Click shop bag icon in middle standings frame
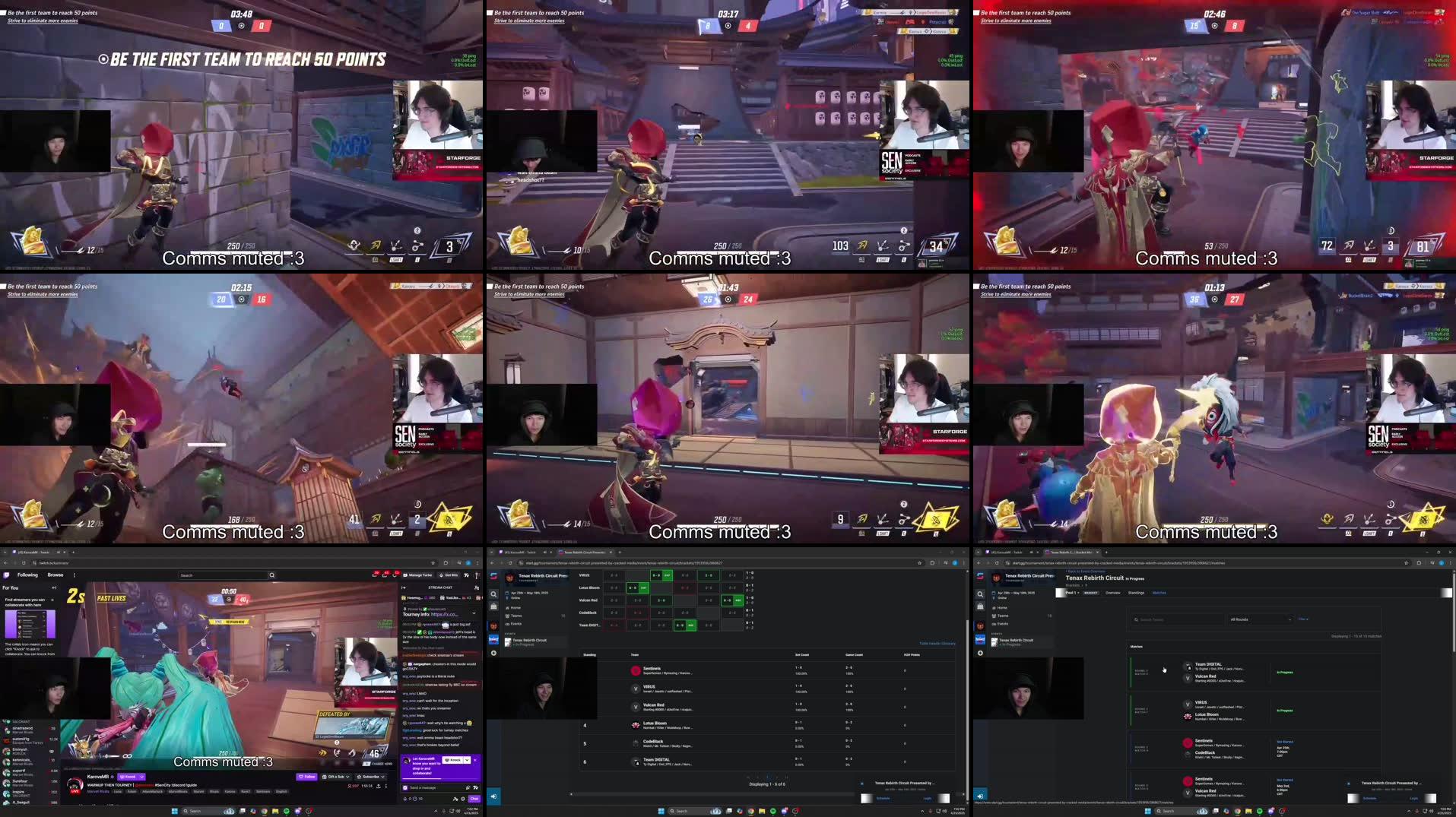This screenshot has width=1456, height=817. tap(493, 606)
